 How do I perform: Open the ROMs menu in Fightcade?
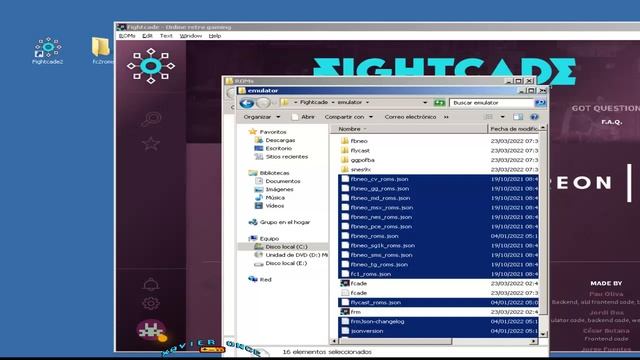[127, 36]
